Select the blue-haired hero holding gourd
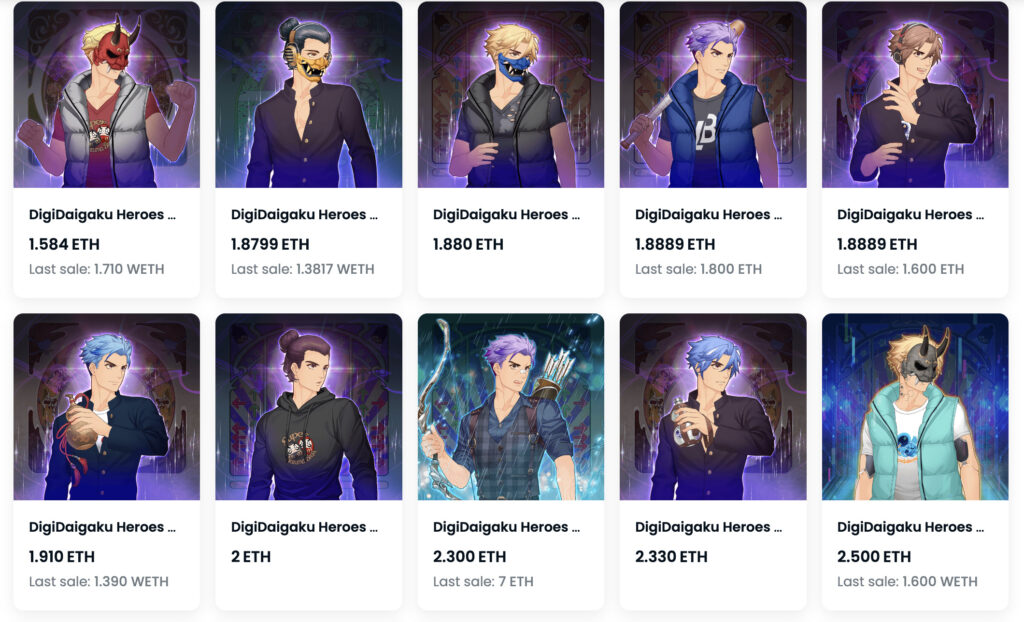1024x622 pixels. [x=106, y=407]
